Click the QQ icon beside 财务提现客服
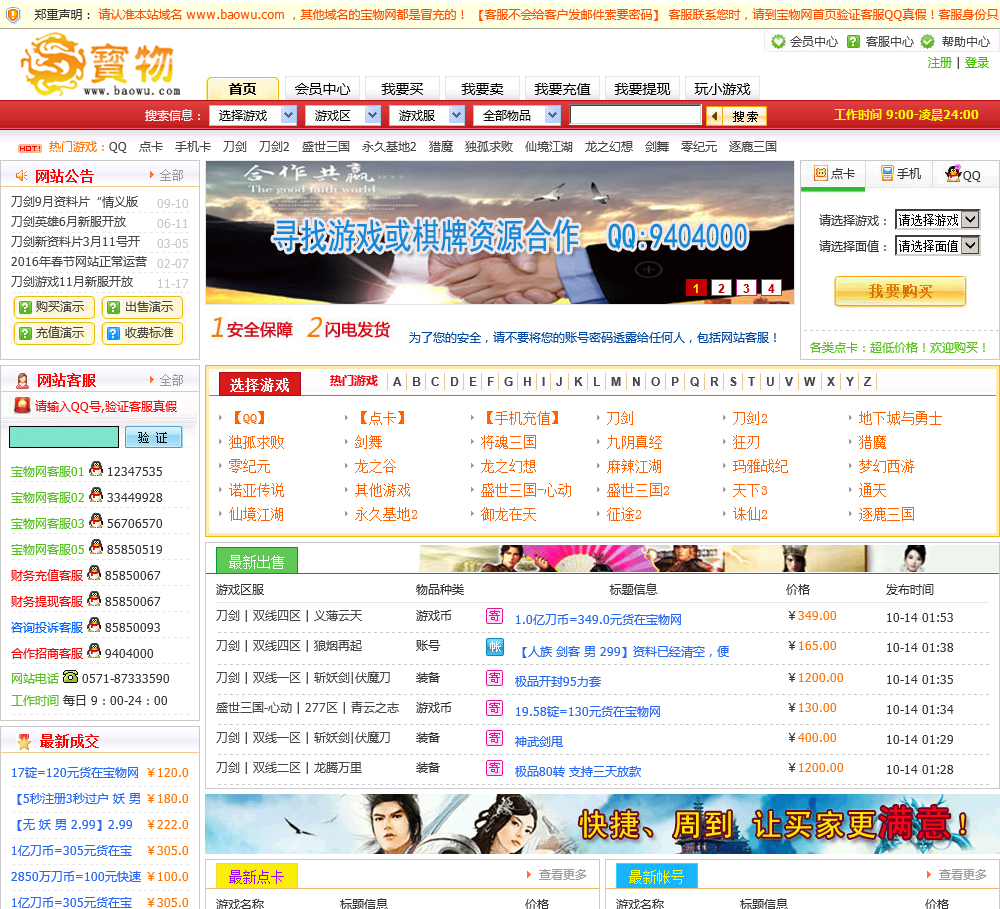Image resolution: width=1000 pixels, height=909 pixels. pyautogui.click(x=94, y=600)
